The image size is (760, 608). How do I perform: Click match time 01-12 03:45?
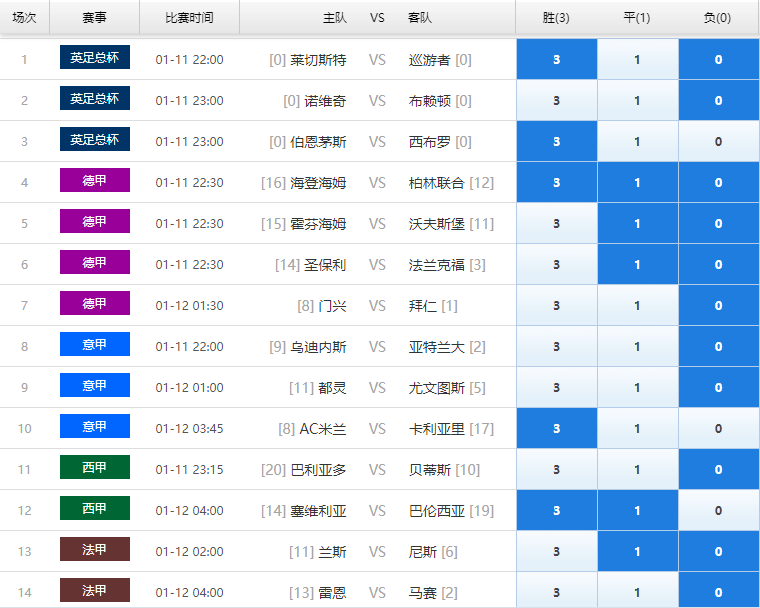pos(190,429)
